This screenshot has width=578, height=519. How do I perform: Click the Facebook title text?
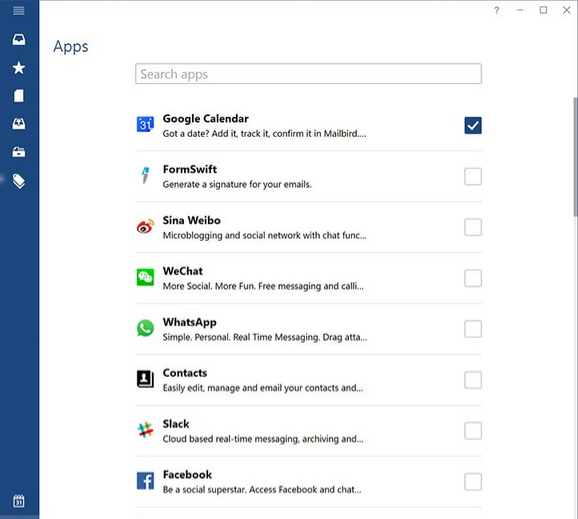coord(187,475)
